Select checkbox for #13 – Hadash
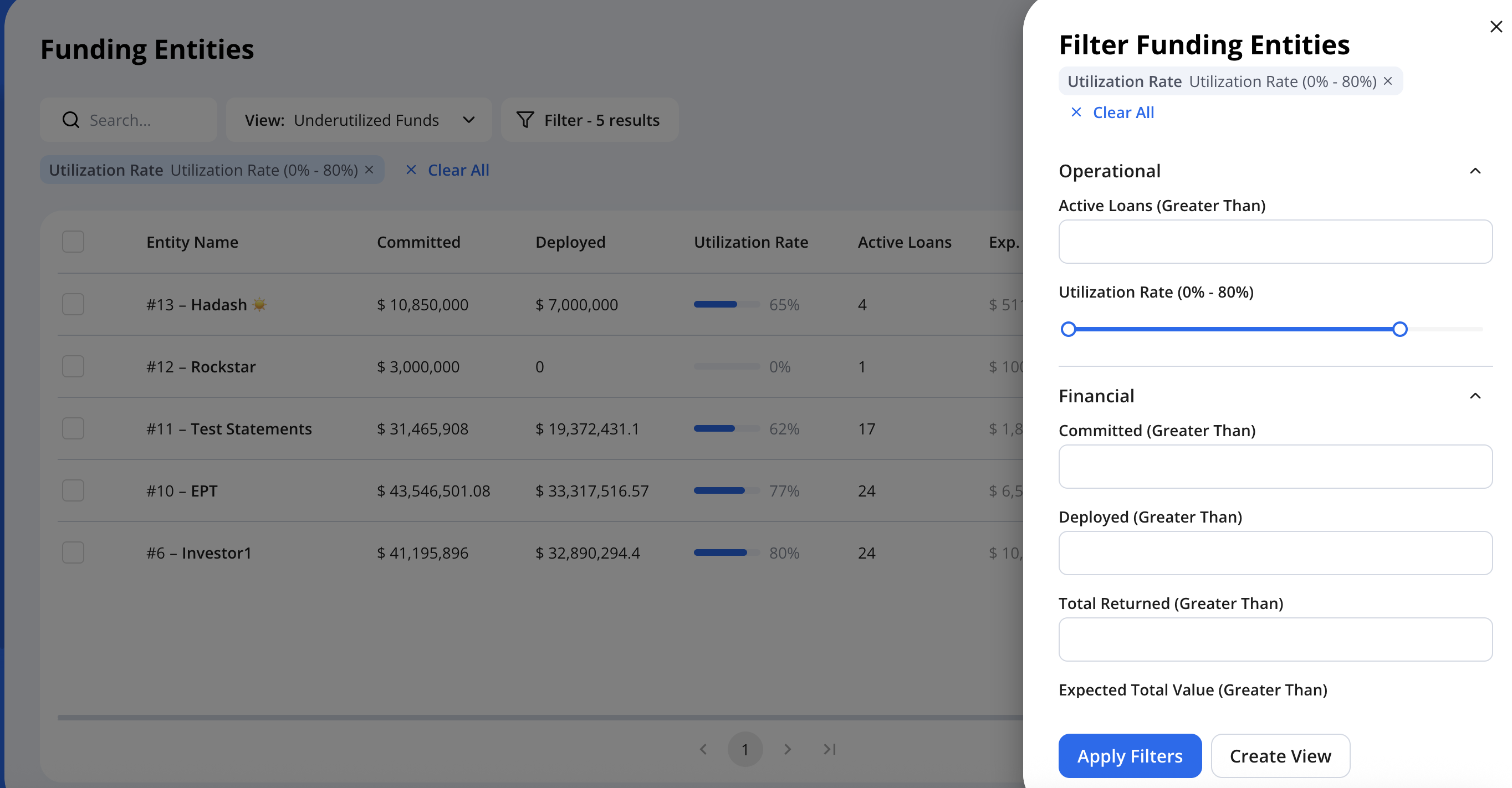This screenshot has height=788, width=1512. click(x=73, y=305)
